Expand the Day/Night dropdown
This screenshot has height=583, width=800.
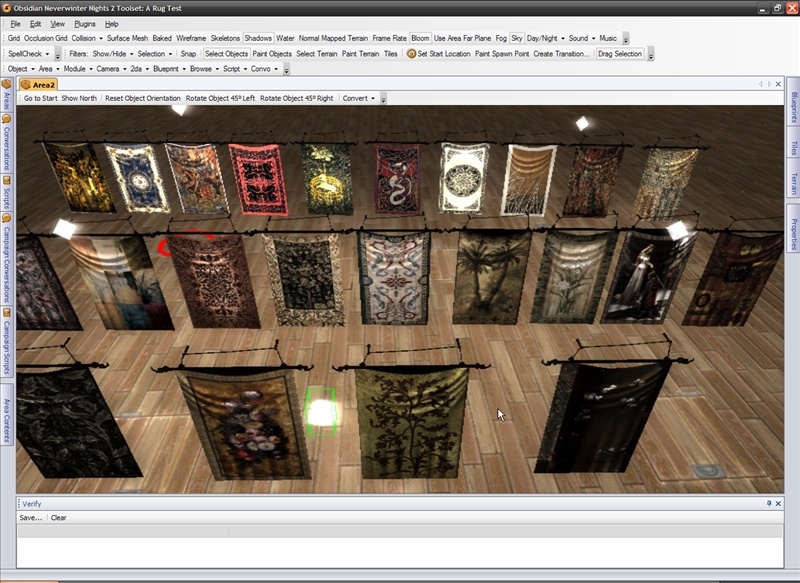pos(545,38)
